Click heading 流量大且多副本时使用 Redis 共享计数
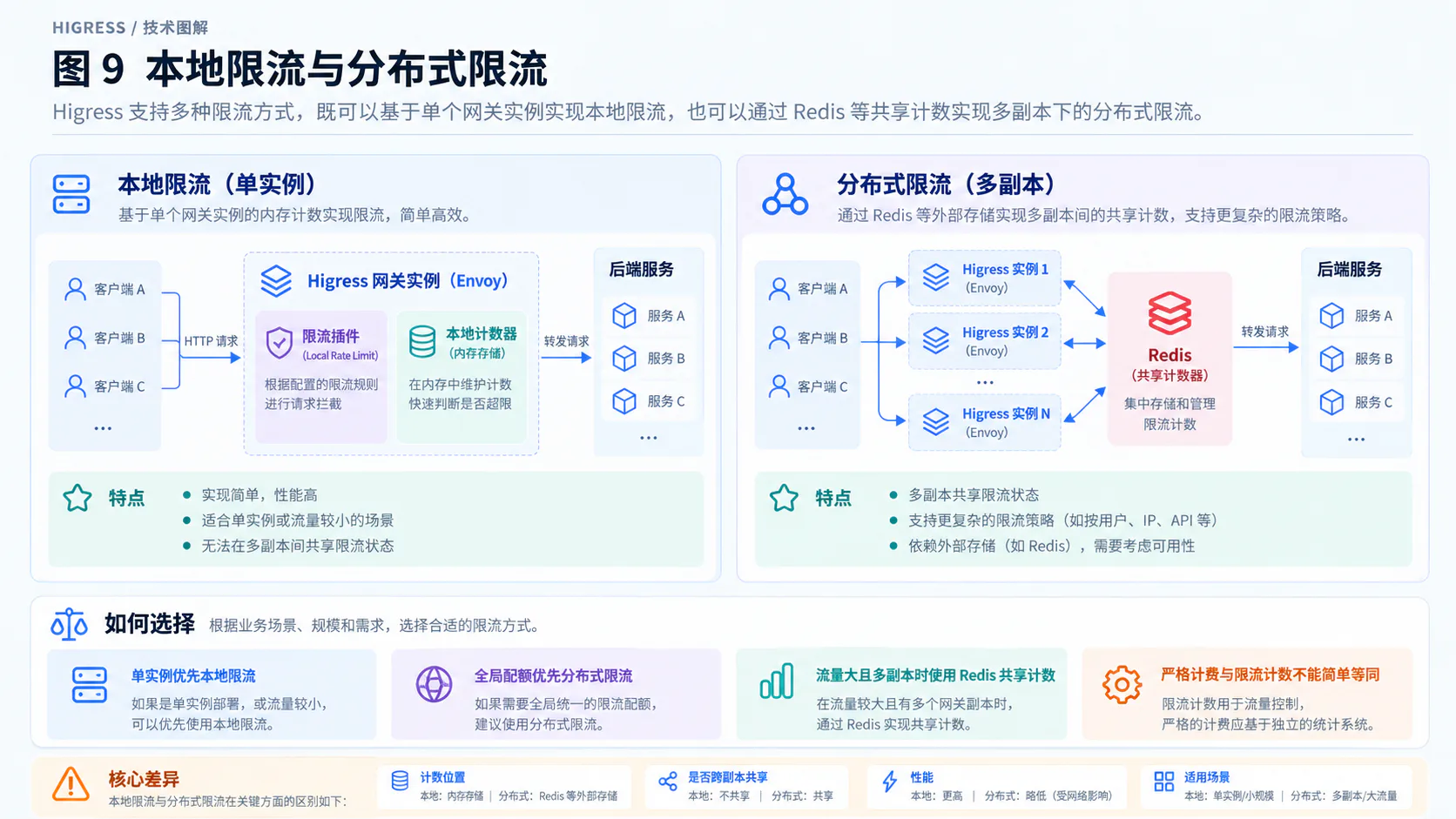This screenshot has height=819, width=1456. click(935, 675)
